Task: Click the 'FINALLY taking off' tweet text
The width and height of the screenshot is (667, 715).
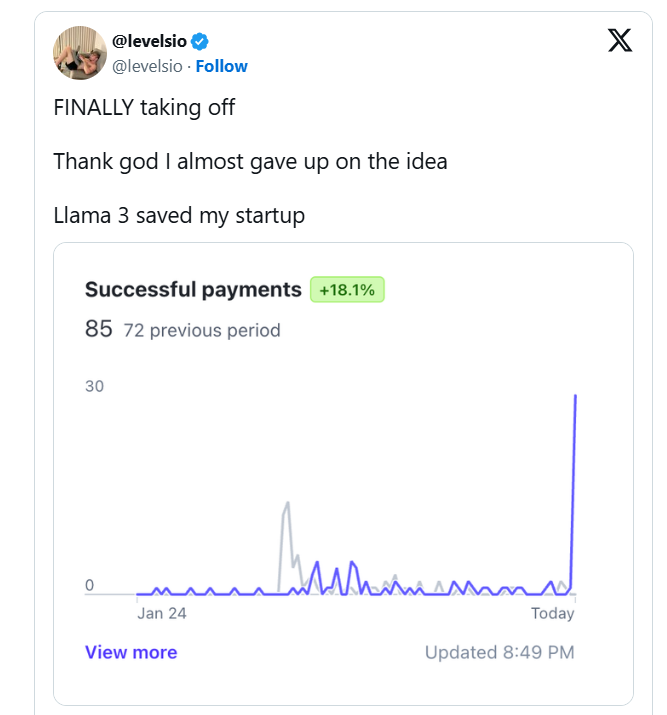Action: (144, 107)
